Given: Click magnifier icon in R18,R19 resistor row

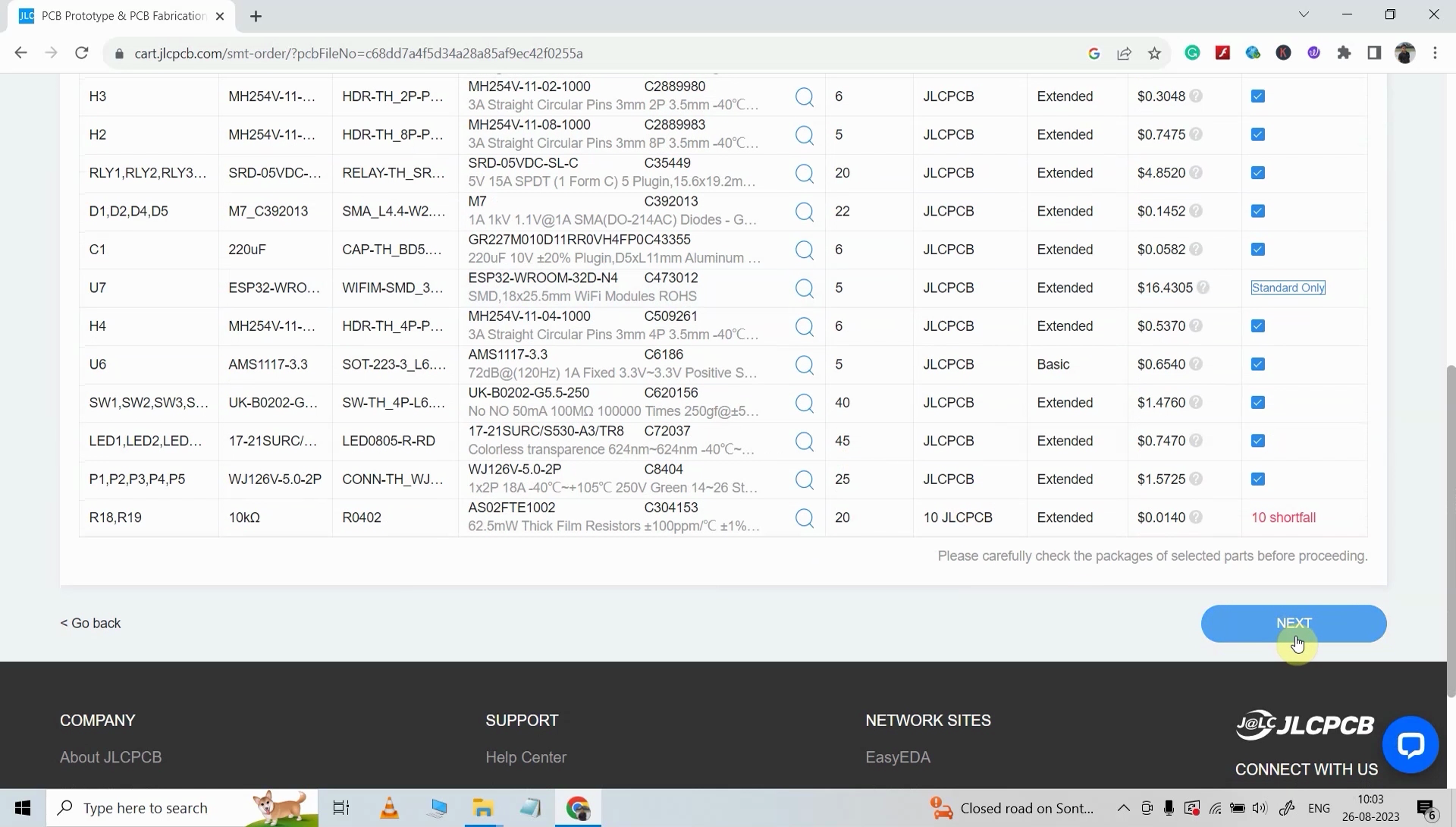Looking at the screenshot, I should point(805,518).
